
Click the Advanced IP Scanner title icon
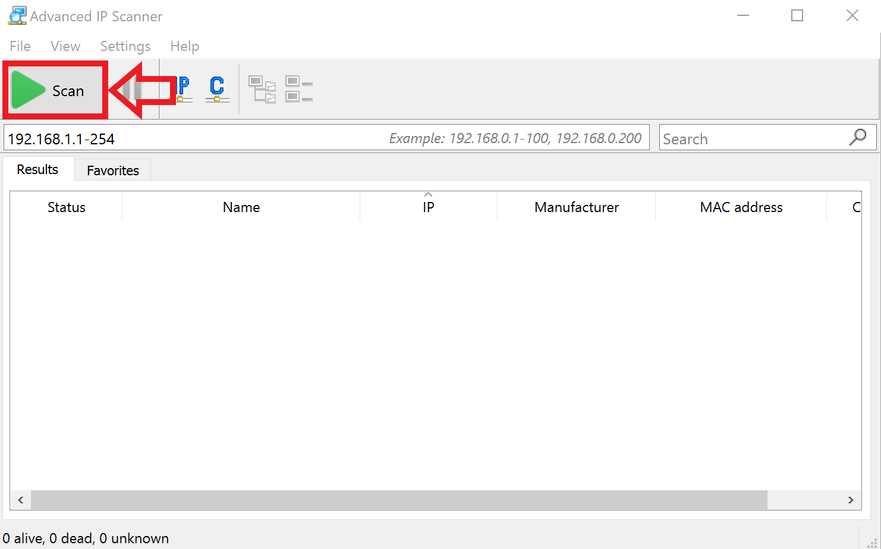(16, 16)
